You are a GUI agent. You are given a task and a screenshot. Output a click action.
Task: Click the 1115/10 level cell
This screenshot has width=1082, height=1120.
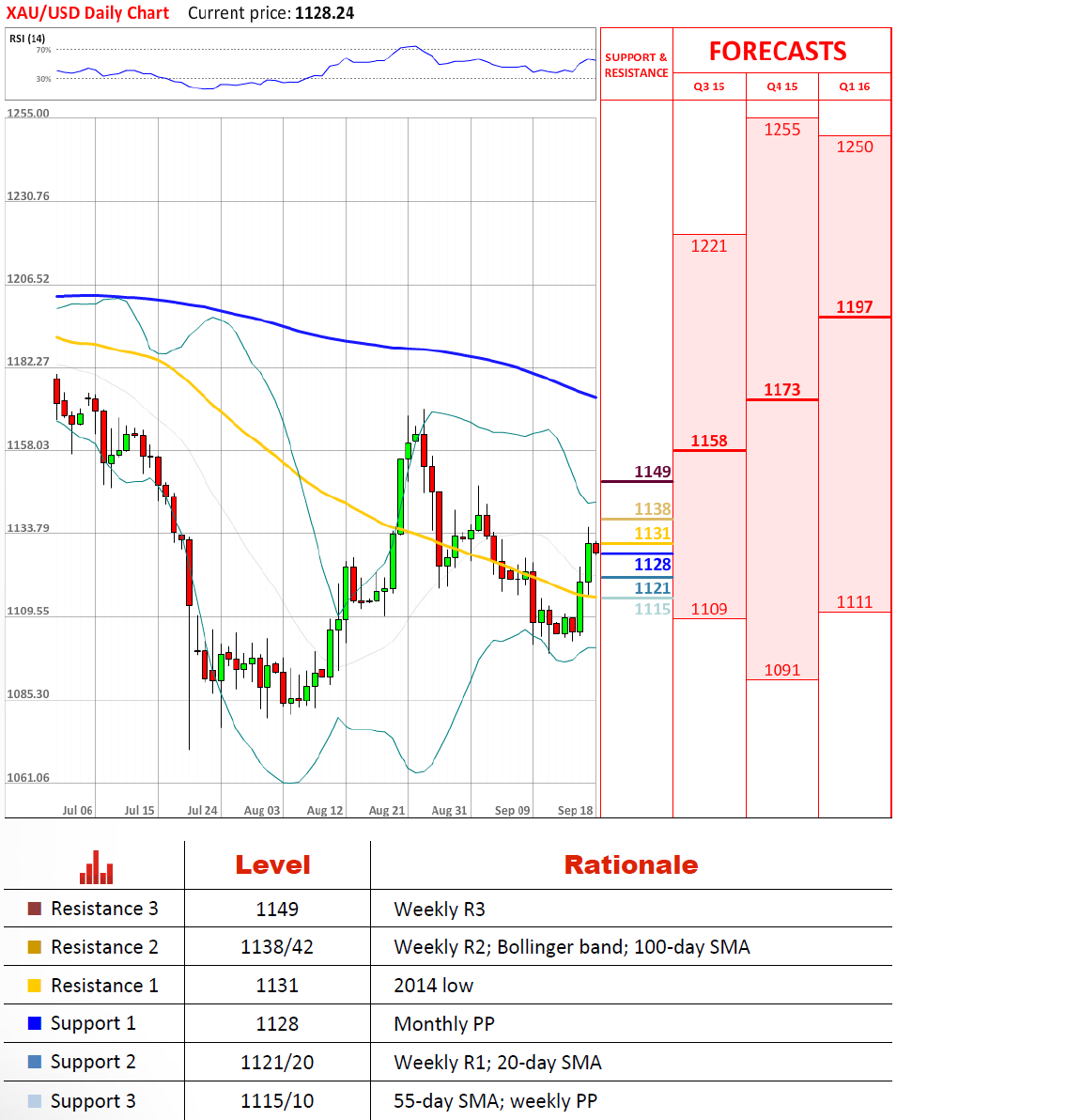[x=277, y=1100]
